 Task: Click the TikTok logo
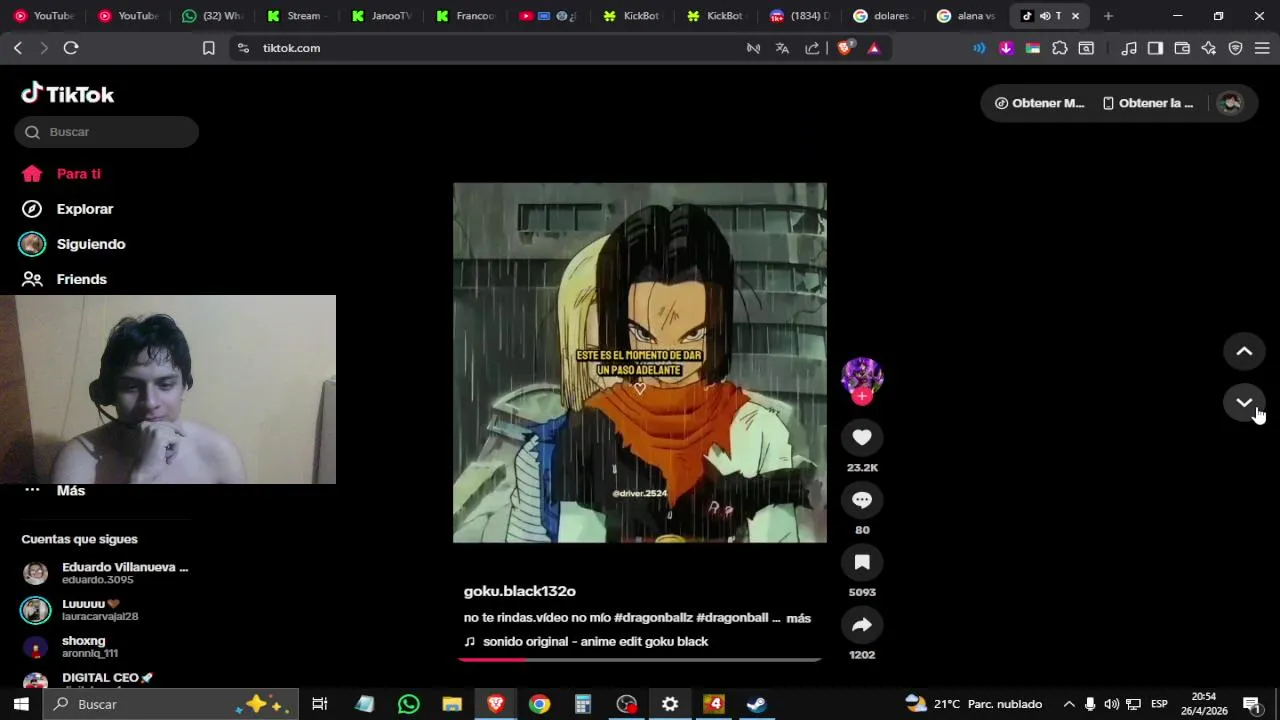[68, 94]
